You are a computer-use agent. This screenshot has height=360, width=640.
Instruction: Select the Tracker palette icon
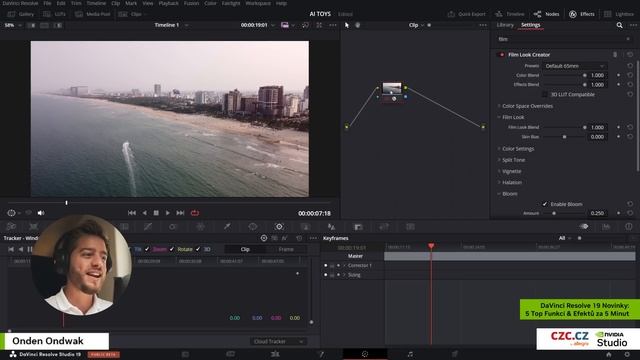(x=279, y=227)
